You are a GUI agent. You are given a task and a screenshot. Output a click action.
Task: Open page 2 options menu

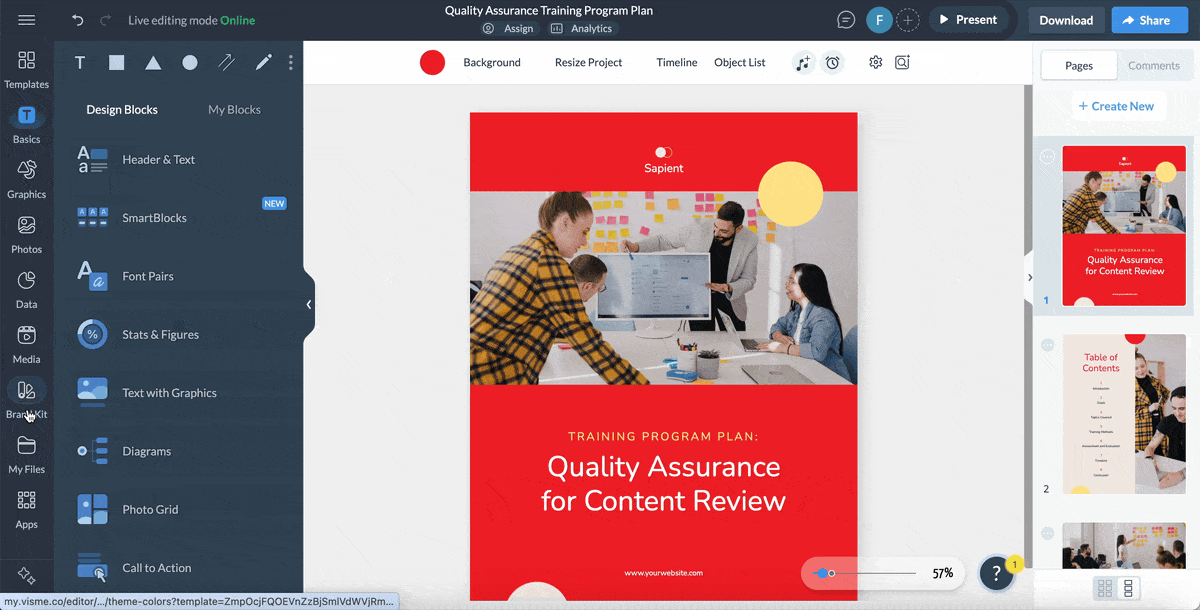[x=1047, y=345]
